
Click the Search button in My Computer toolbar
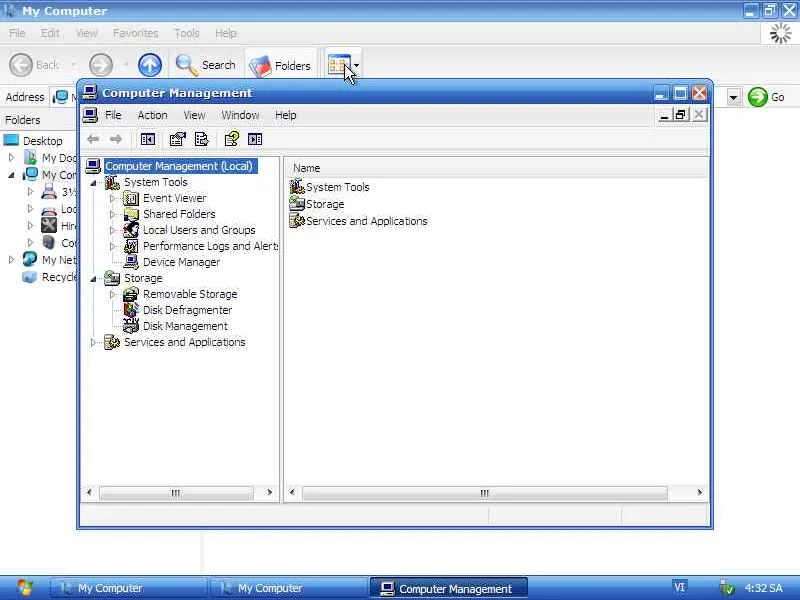[x=206, y=65]
